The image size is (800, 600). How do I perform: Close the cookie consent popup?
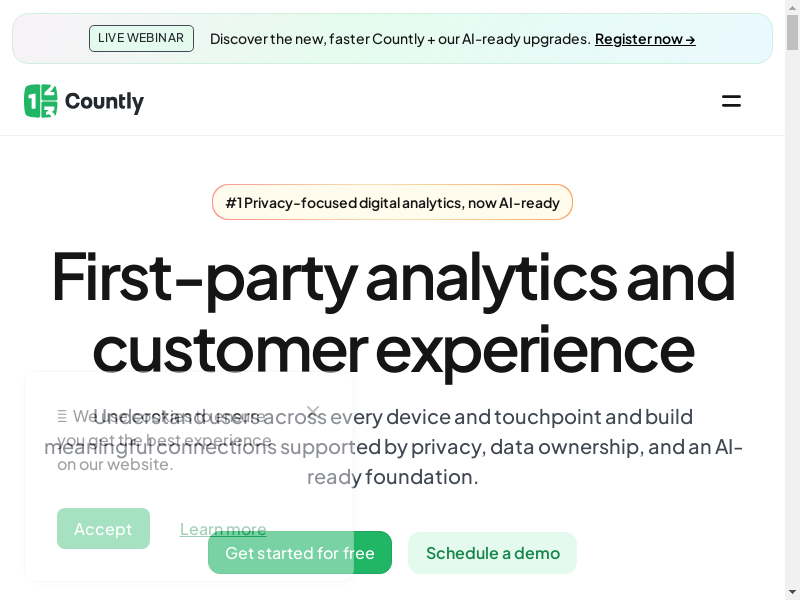(313, 411)
